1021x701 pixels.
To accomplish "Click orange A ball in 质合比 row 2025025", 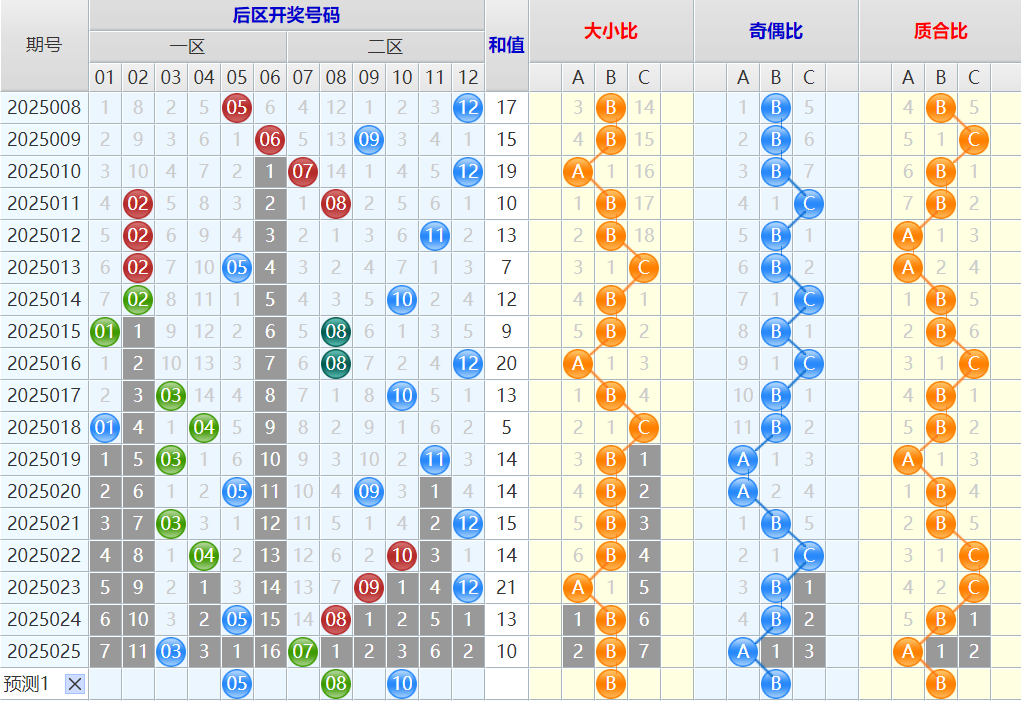I will [x=908, y=652].
